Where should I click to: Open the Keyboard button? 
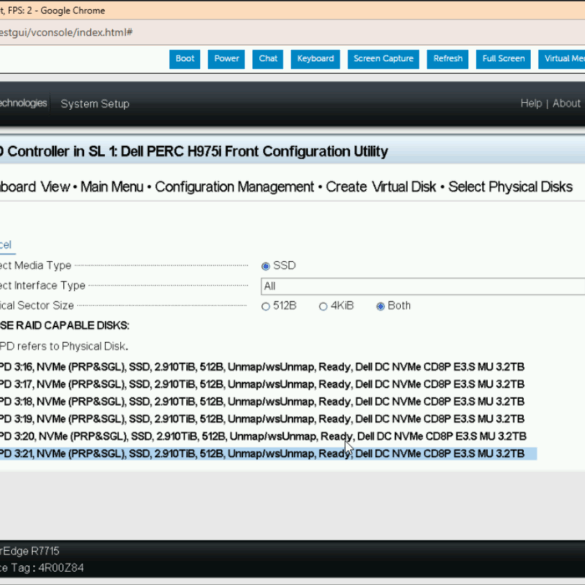pyautogui.click(x=315, y=59)
